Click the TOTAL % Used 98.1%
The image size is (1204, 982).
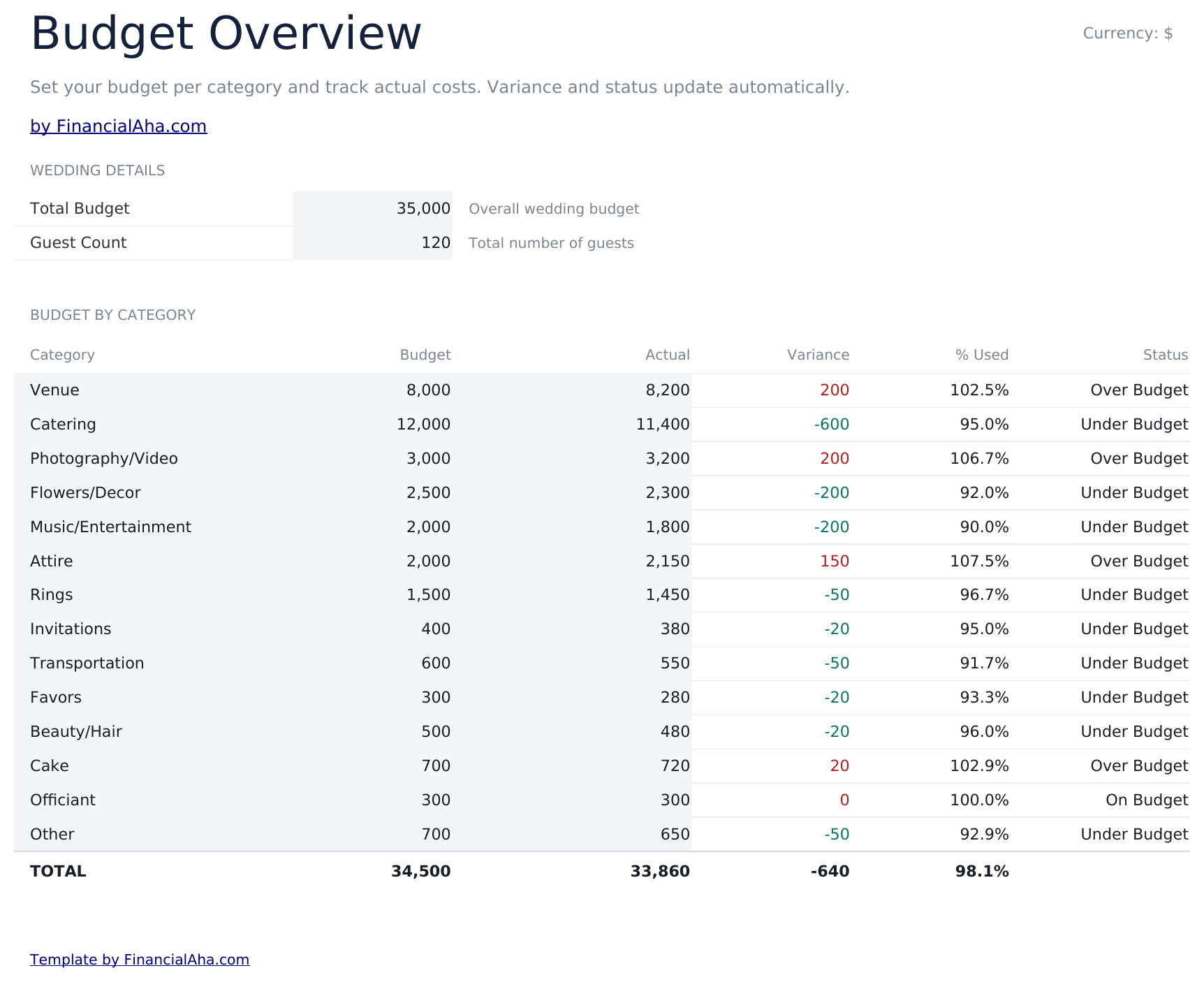[982, 872]
